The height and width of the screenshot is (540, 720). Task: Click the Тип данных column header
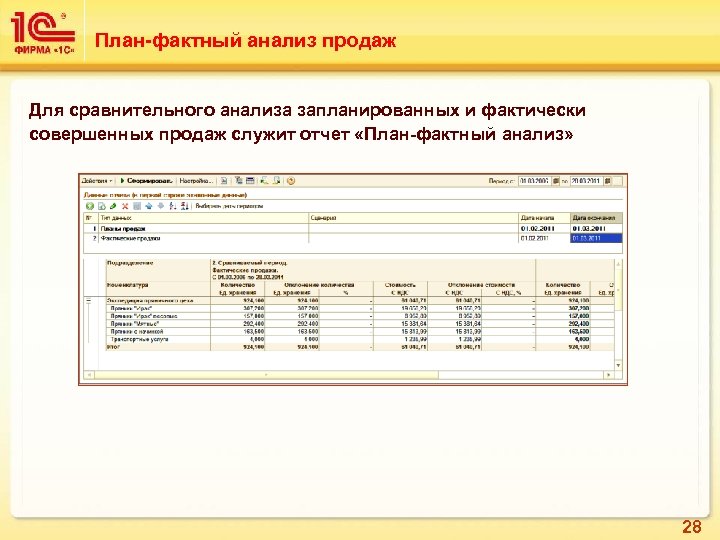coord(203,218)
